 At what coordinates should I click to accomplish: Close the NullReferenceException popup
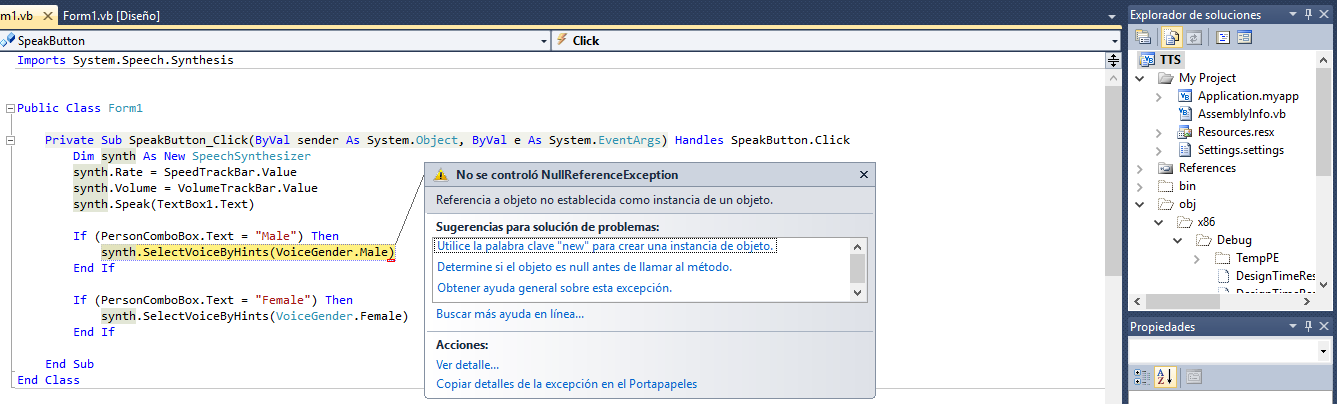click(x=864, y=175)
